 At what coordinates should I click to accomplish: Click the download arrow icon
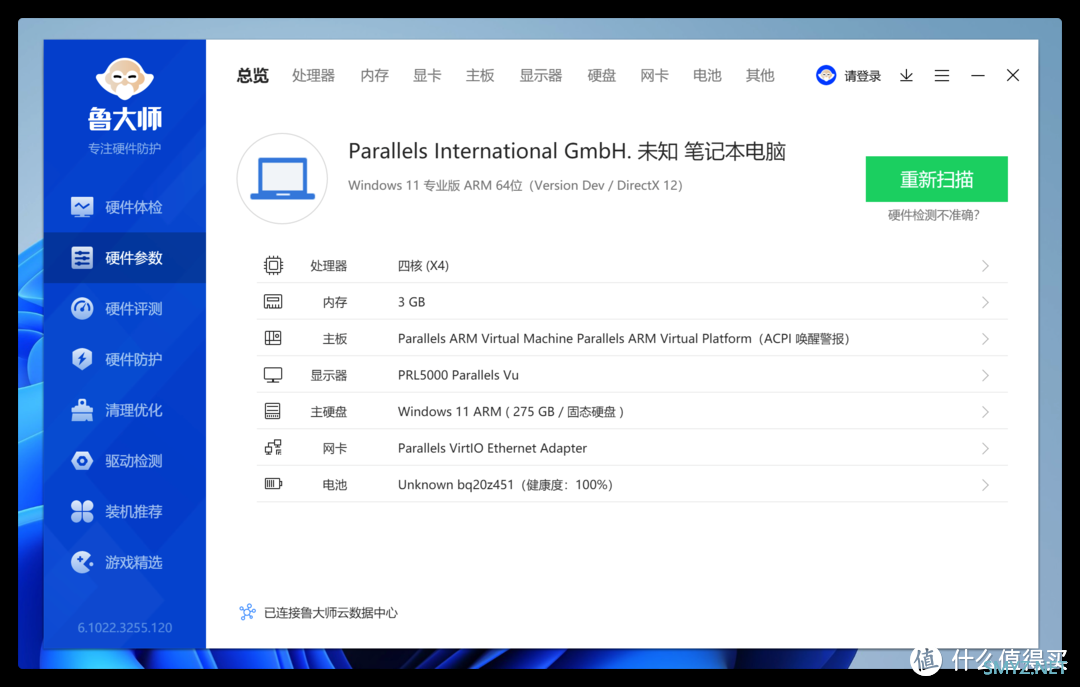[906, 76]
